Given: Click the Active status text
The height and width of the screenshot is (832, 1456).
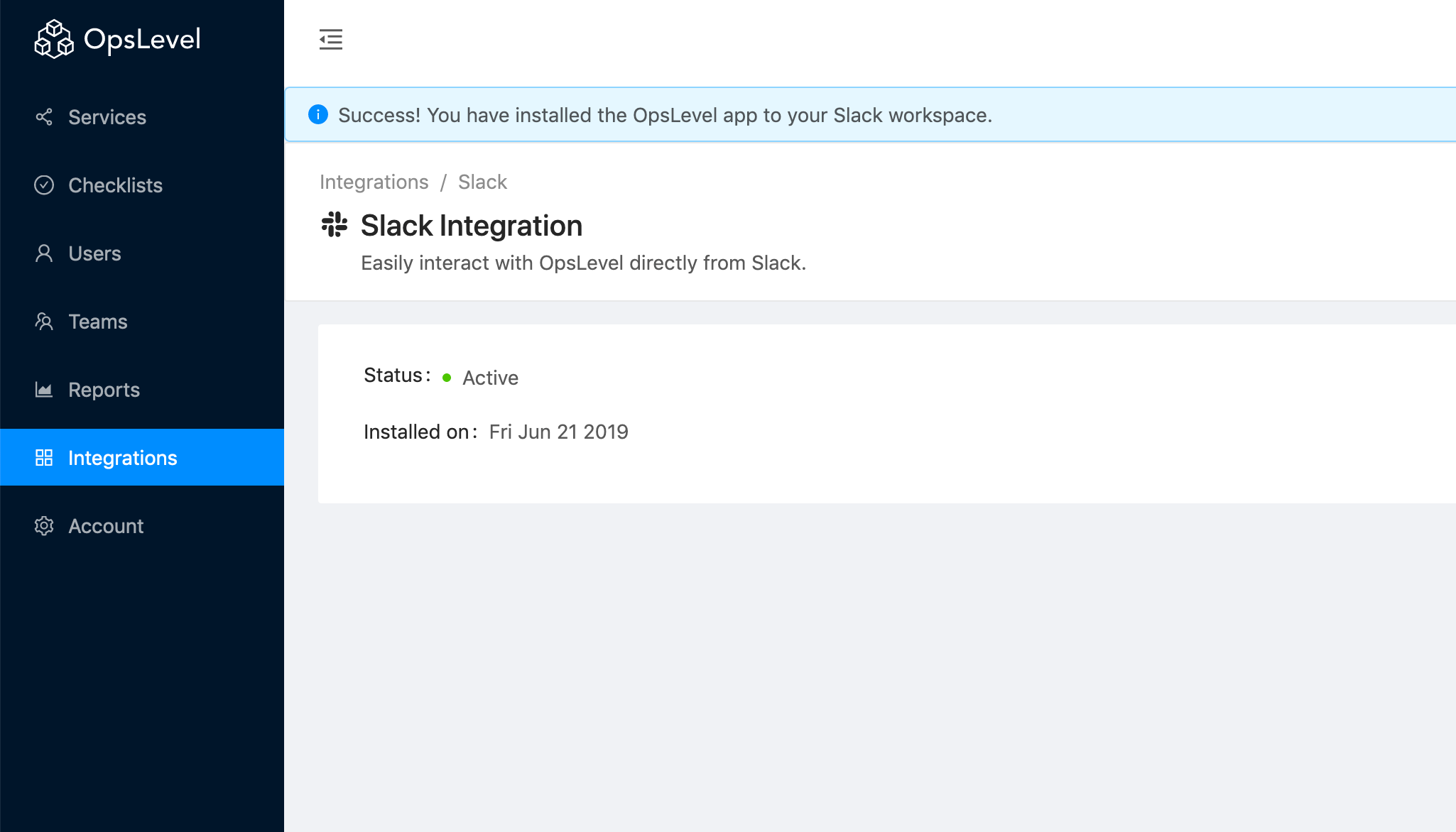Looking at the screenshot, I should pos(490,378).
